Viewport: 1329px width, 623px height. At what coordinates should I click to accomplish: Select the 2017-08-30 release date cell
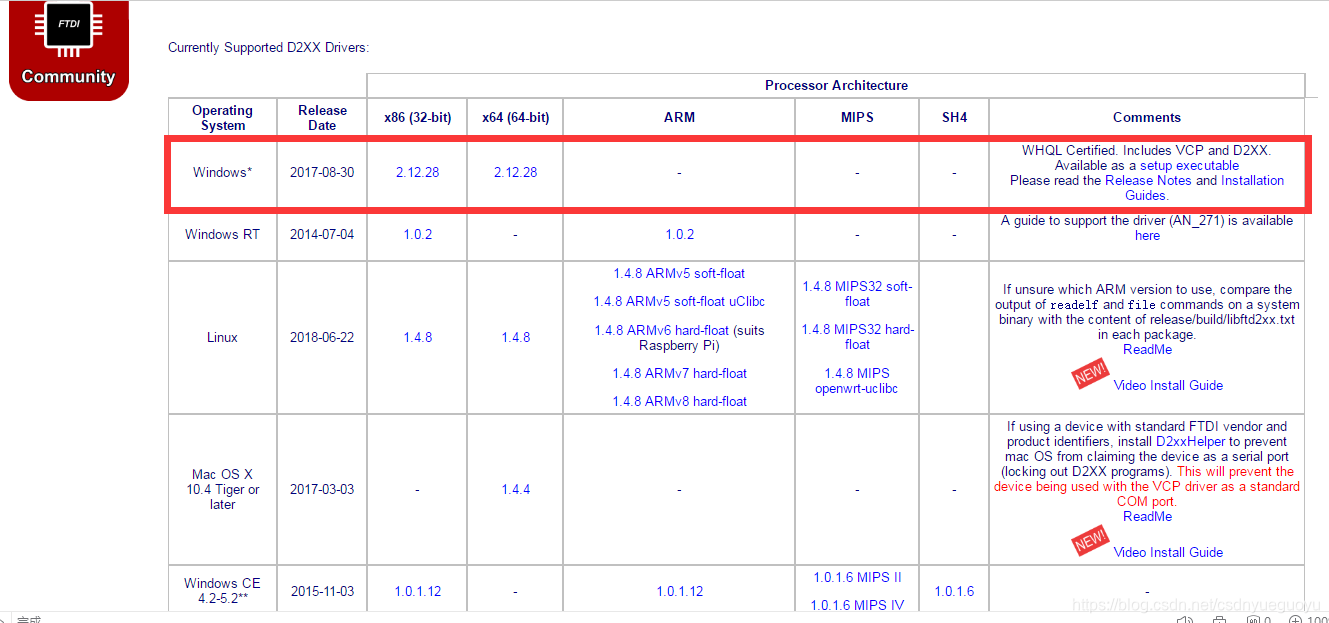pyautogui.click(x=322, y=172)
